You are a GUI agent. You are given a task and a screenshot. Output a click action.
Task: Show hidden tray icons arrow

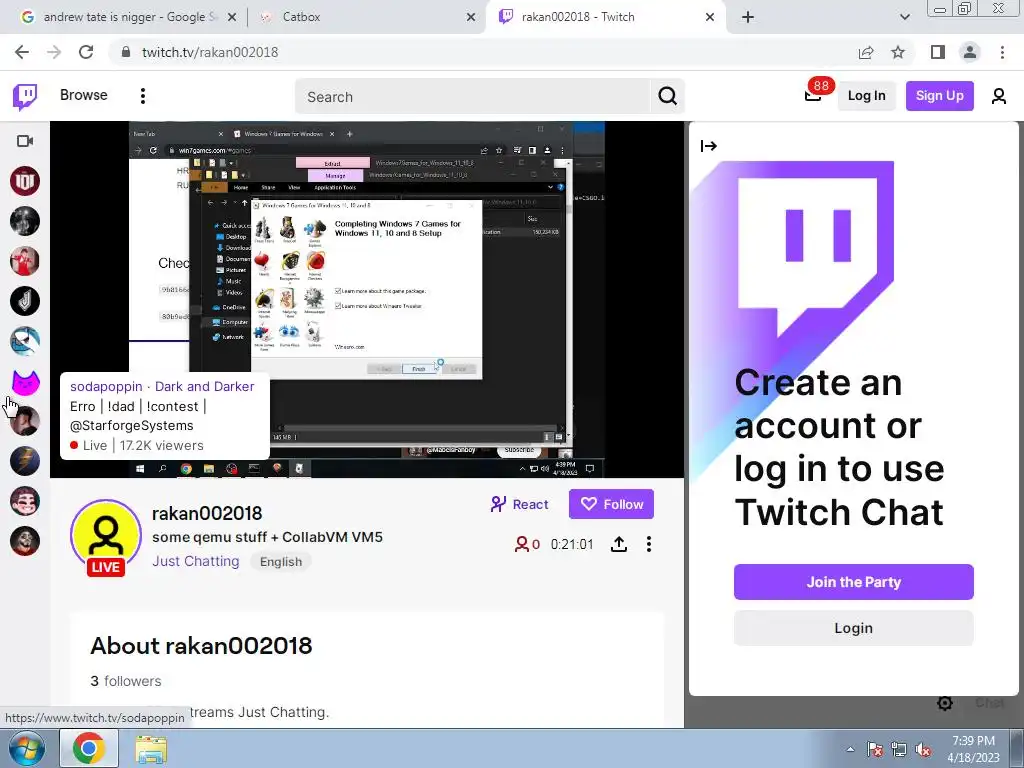[x=850, y=749]
